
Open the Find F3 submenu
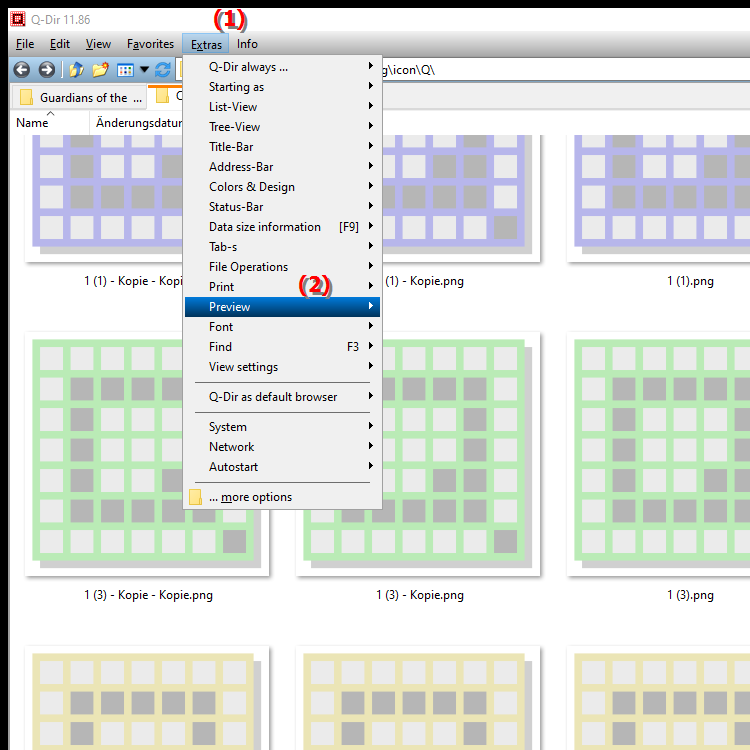(x=282, y=347)
